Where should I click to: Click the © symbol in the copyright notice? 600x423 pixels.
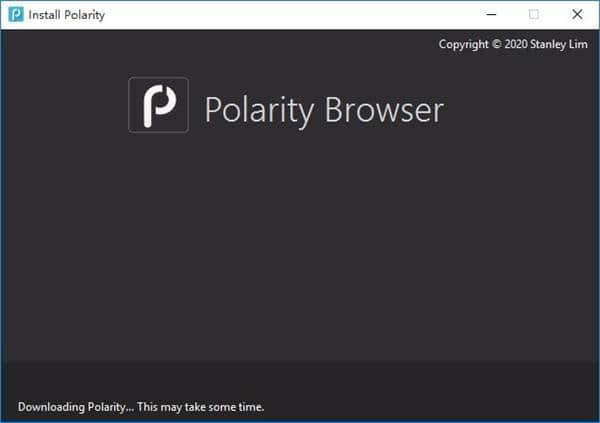[x=497, y=44]
